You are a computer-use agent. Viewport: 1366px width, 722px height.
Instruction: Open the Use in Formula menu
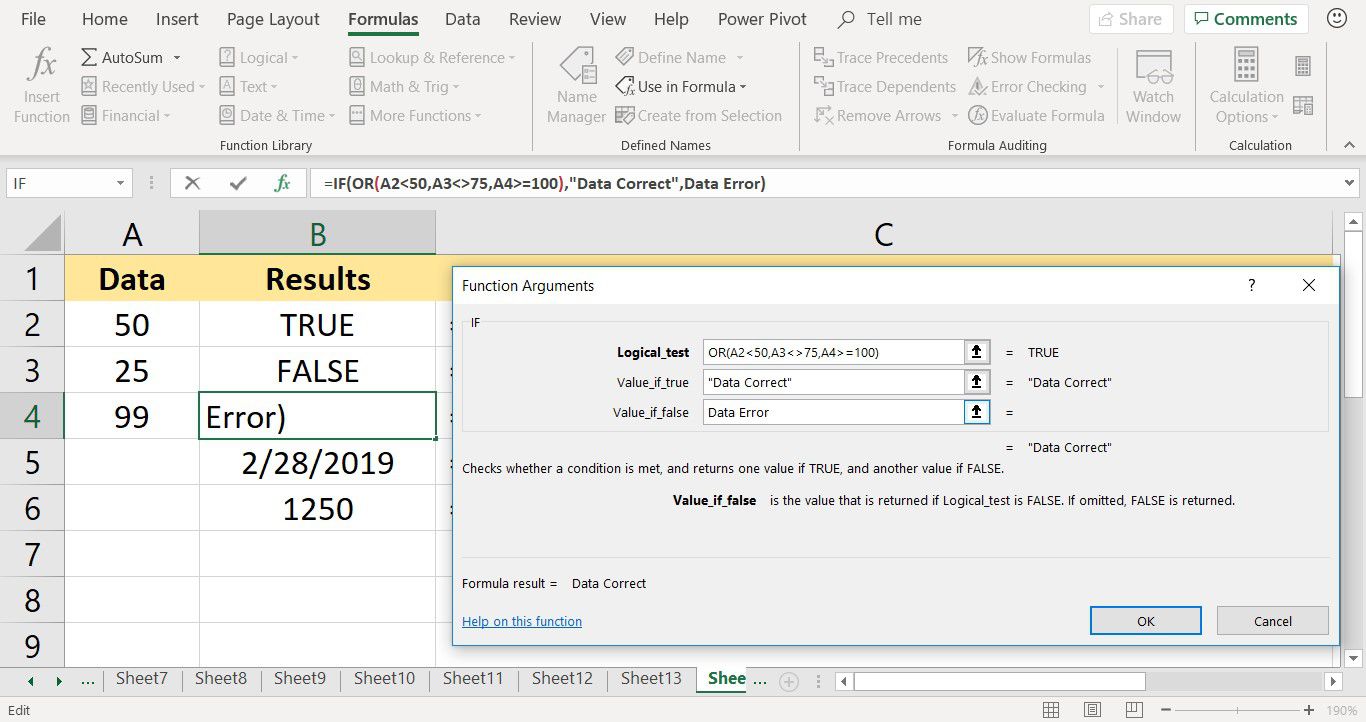pos(681,87)
